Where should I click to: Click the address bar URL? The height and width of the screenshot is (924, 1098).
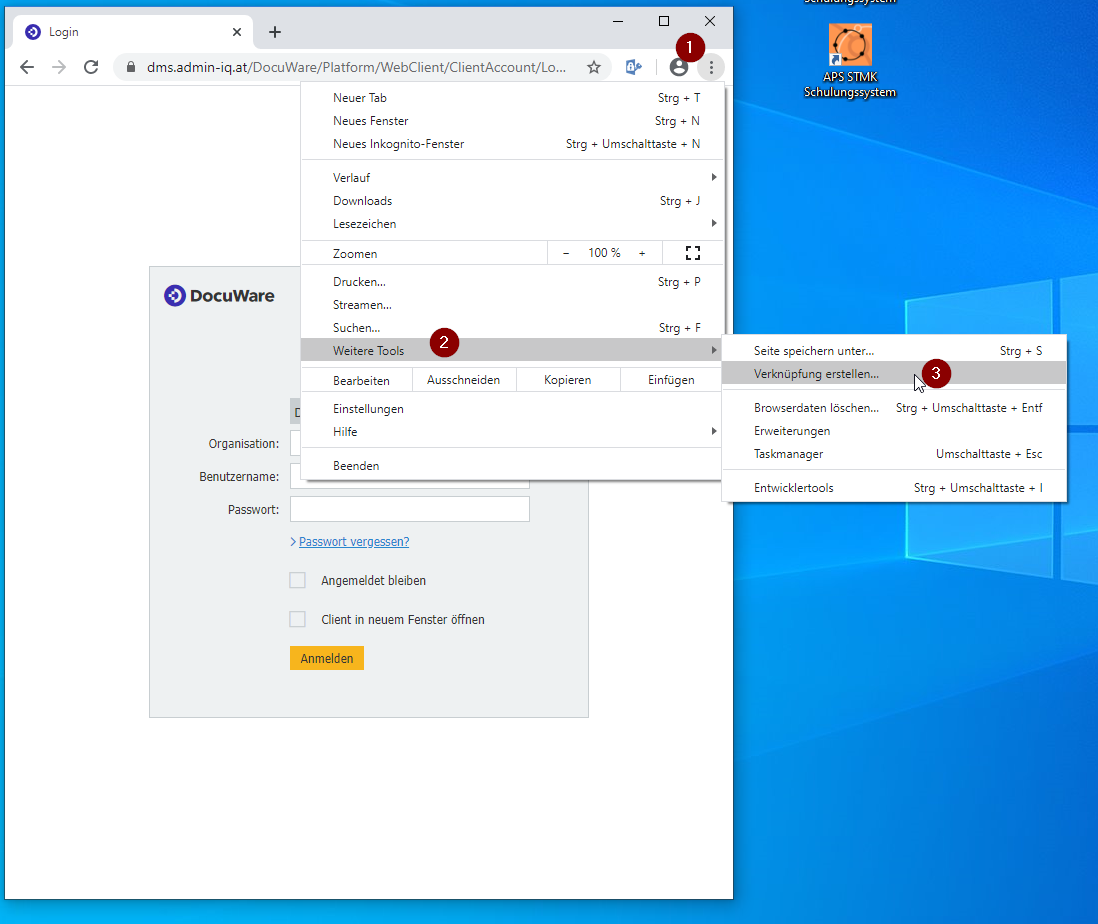pyautogui.click(x=356, y=67)
